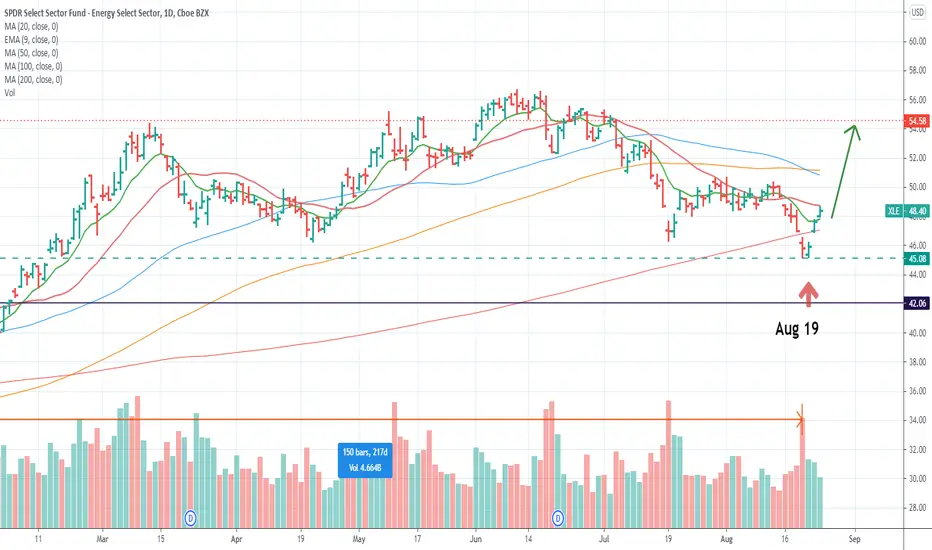Viewport: 932px width, 550px height.
Task: Select the MA (200, close, 0) legend entry
Action: pyautogui.click(x=33, y=80)
